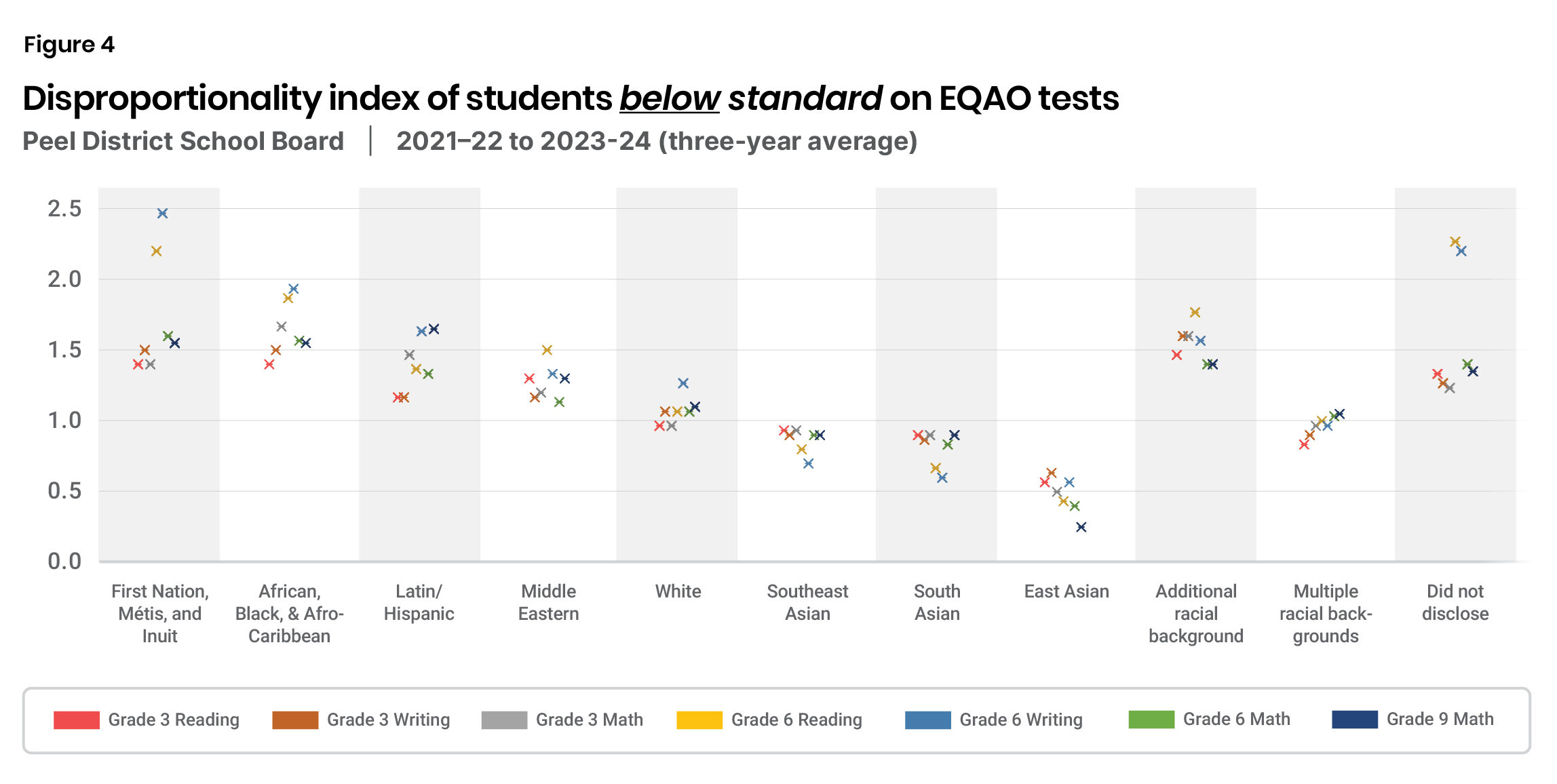The image size is (1557, 784).
Task: Click the lowest navy marker in East Asian column
Action: (1081, 527)
